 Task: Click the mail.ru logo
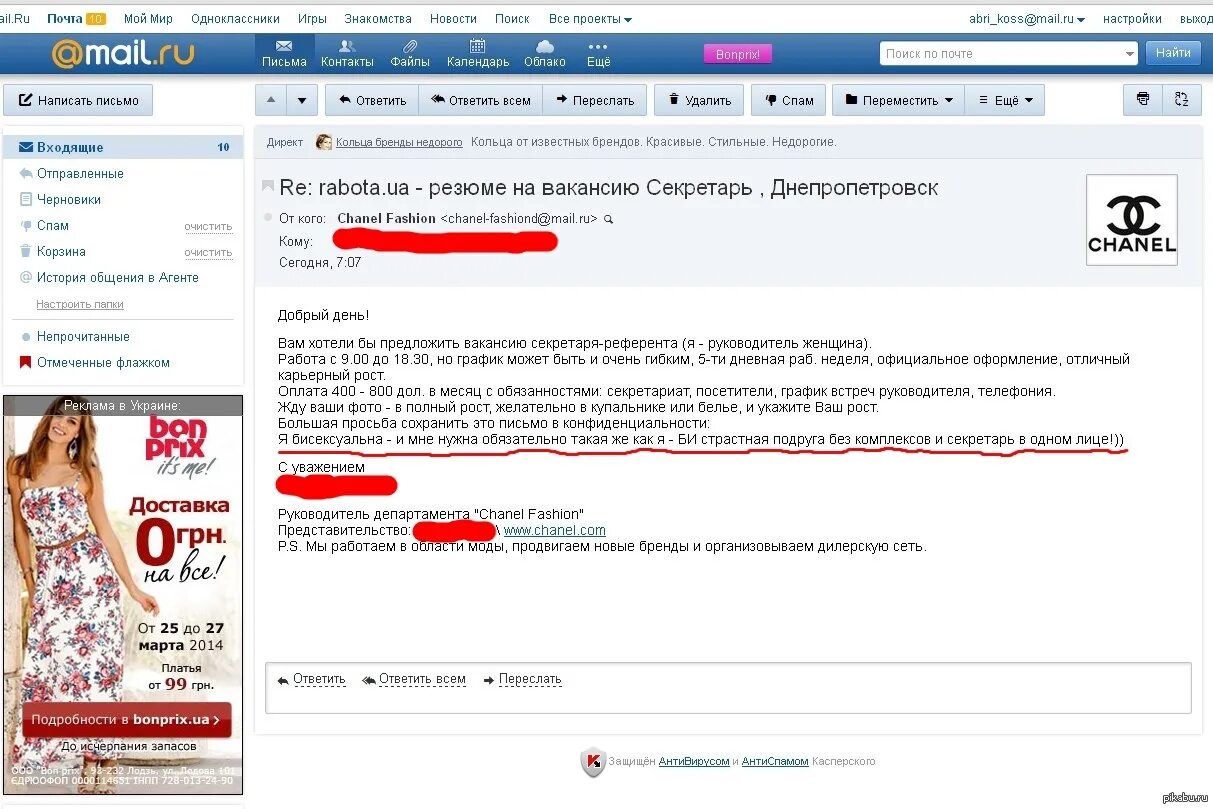click(x=123, y=53)
